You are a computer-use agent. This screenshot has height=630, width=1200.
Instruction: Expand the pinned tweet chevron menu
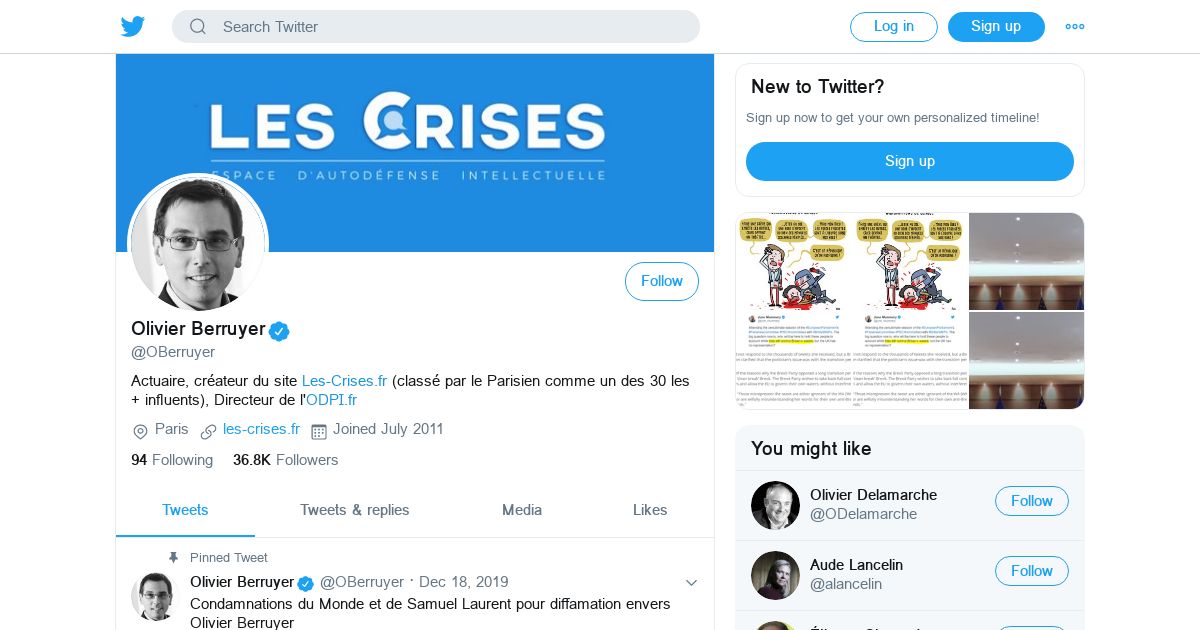point(691,583)
